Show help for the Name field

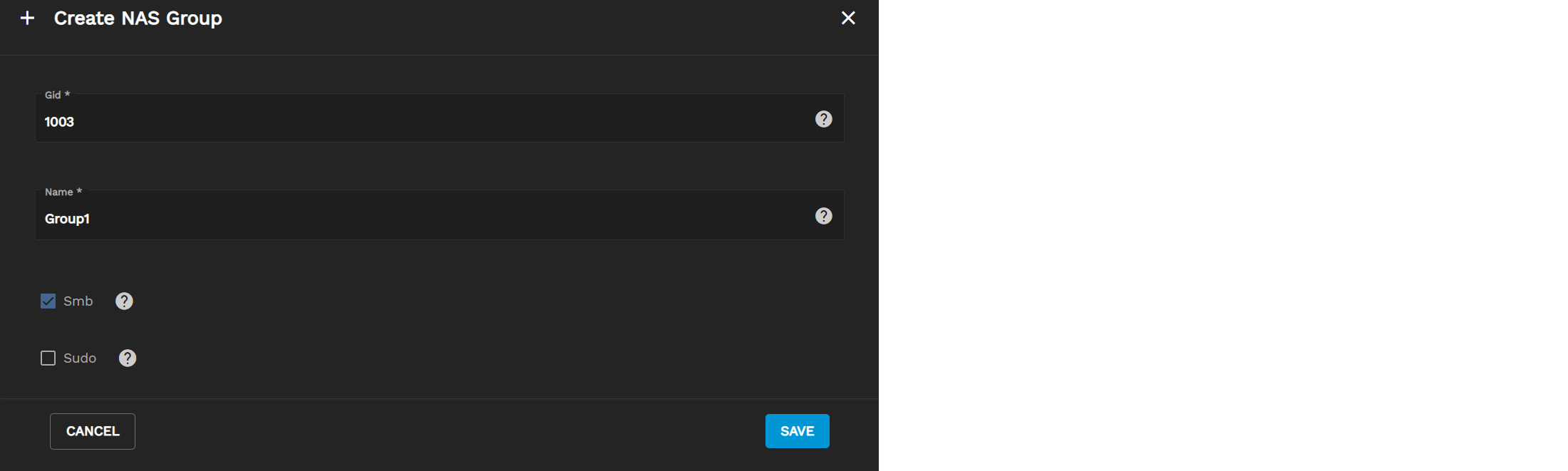[x=823, y=216]
